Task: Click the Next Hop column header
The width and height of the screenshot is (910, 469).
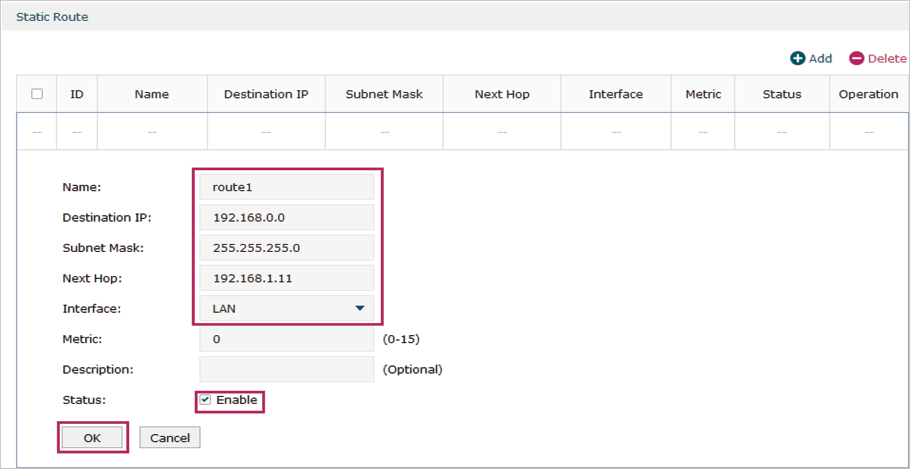Action: coord(502,94)
